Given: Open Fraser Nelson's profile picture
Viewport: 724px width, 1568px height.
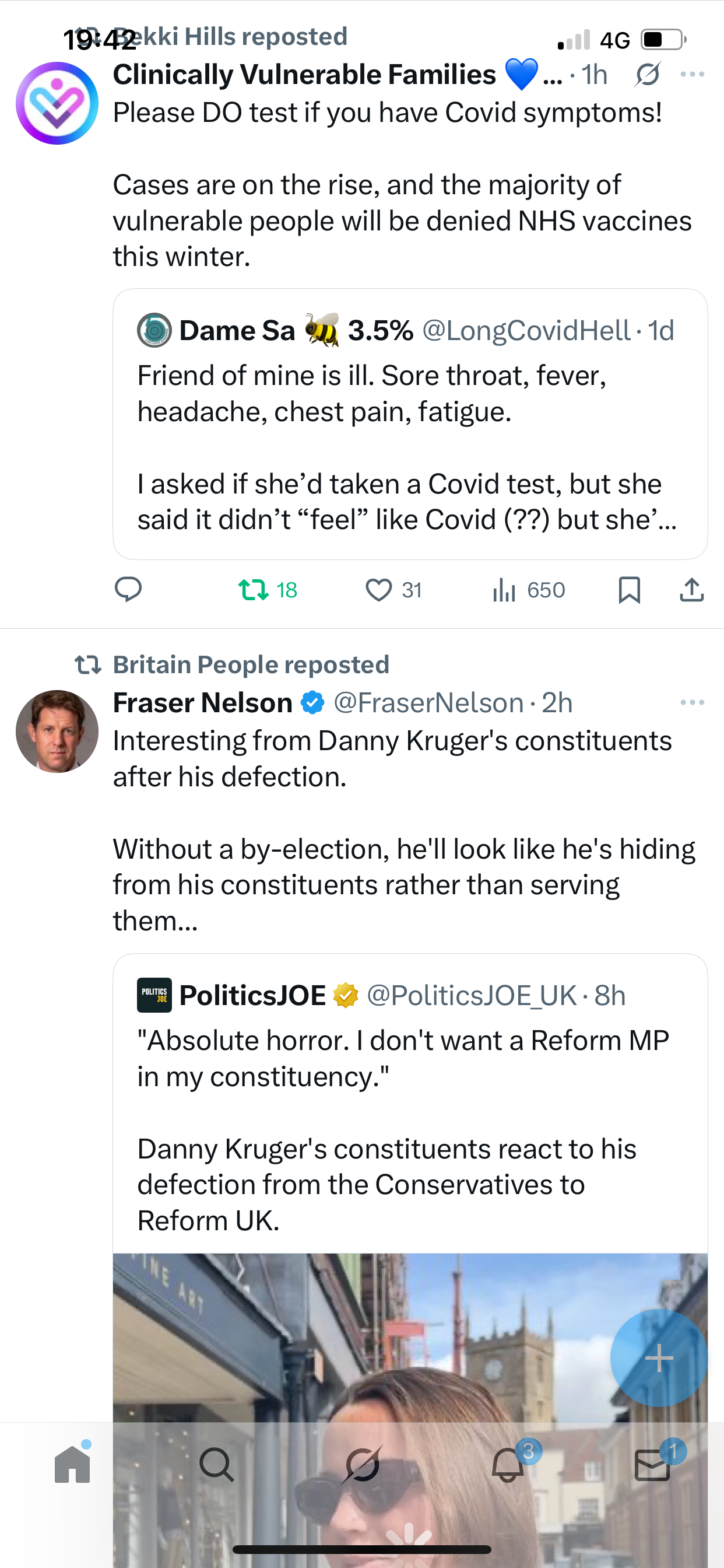Looking at the screenshot, I should pos(57,731).
